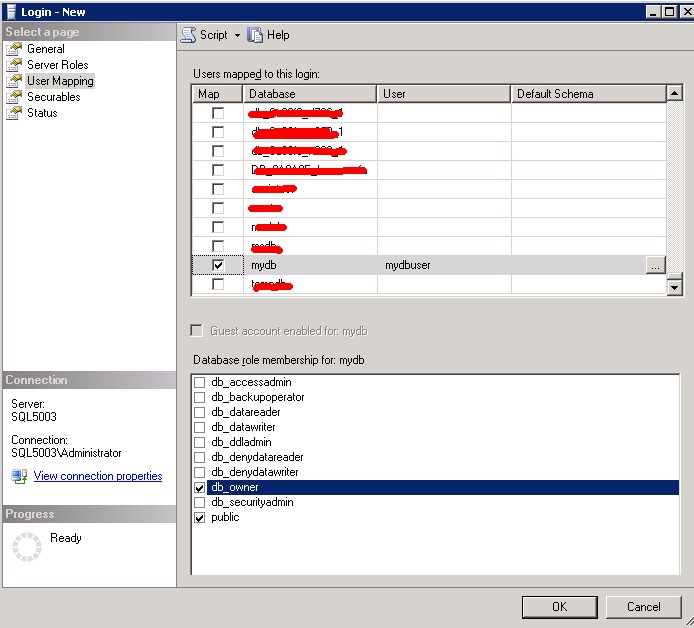The image size is (694, 628).
Task: Enable the db_datareader role checkbox
Action: (x=200, y=413)
